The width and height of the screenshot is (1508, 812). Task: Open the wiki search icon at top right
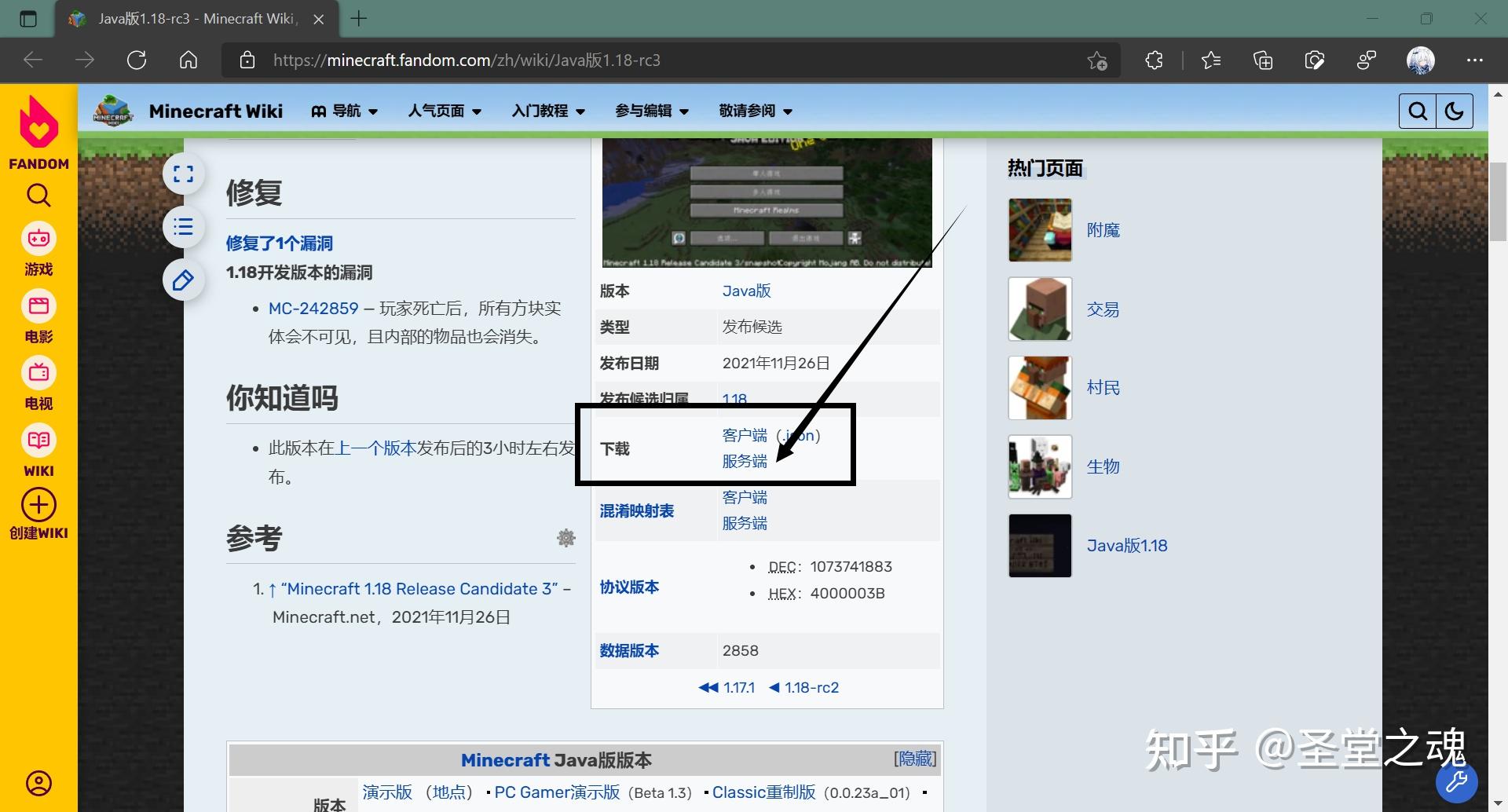click(1417, 111)
